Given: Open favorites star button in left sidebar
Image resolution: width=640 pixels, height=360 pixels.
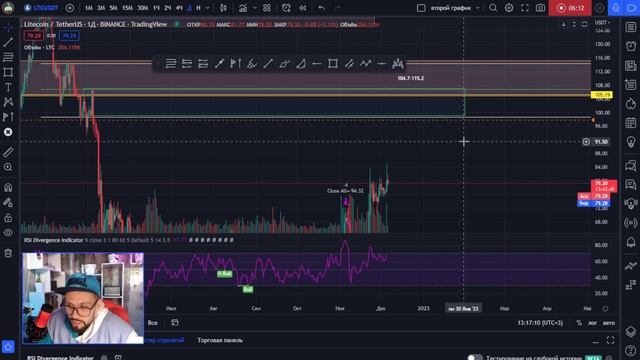Looking at the screenshot, I should point(8,347).
